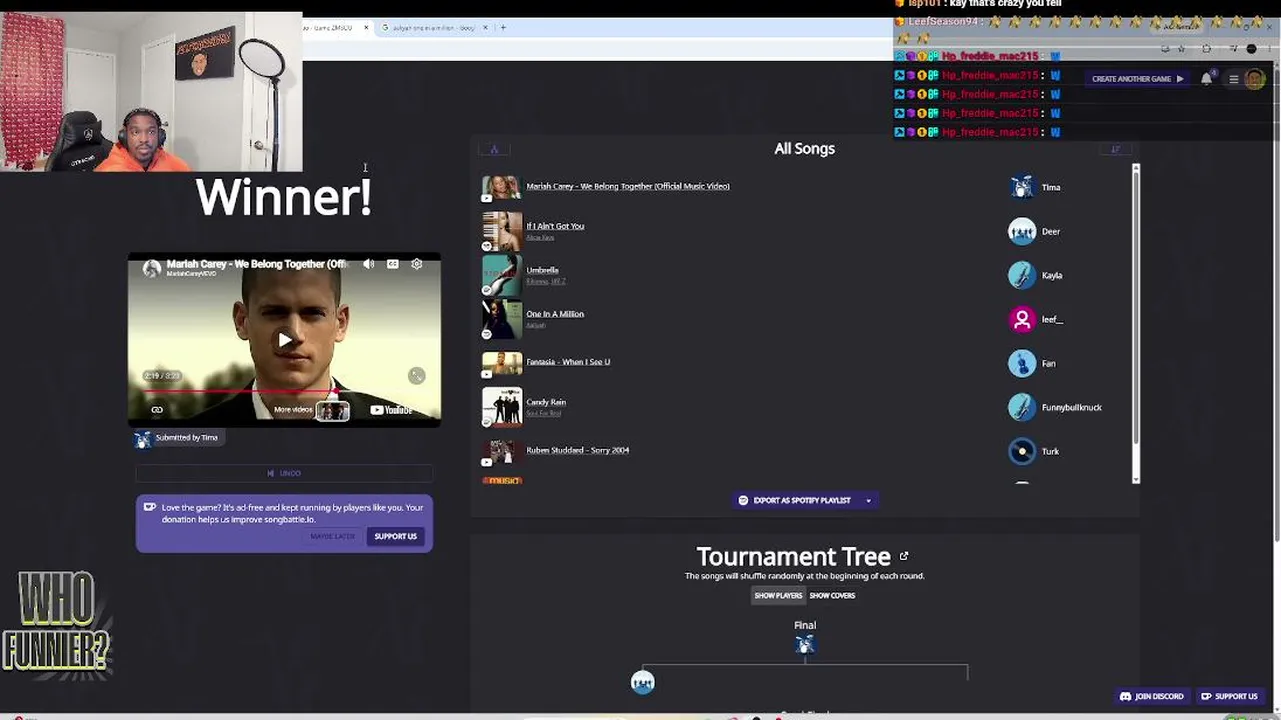1281x720 pixels.
Task: Click Join Discord button
Action: (x=1152, y=696)
